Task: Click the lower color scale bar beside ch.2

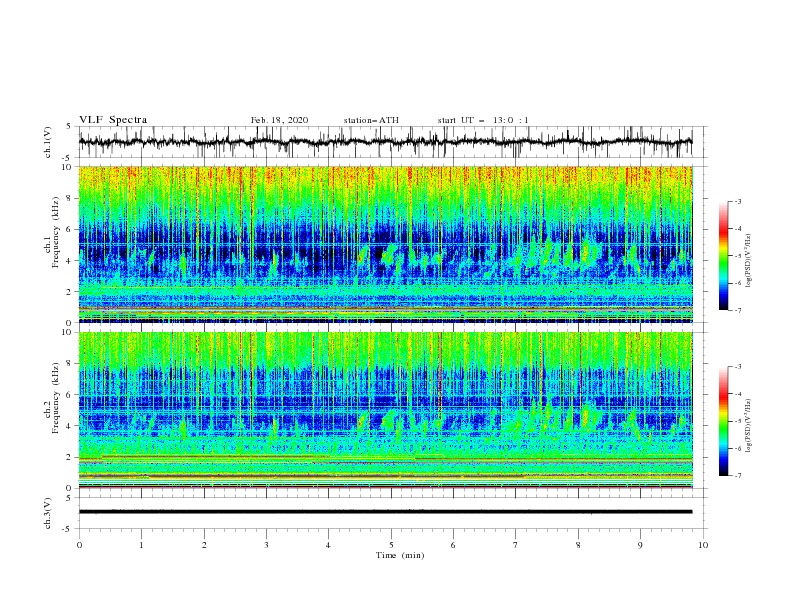Action: [723, 421]
